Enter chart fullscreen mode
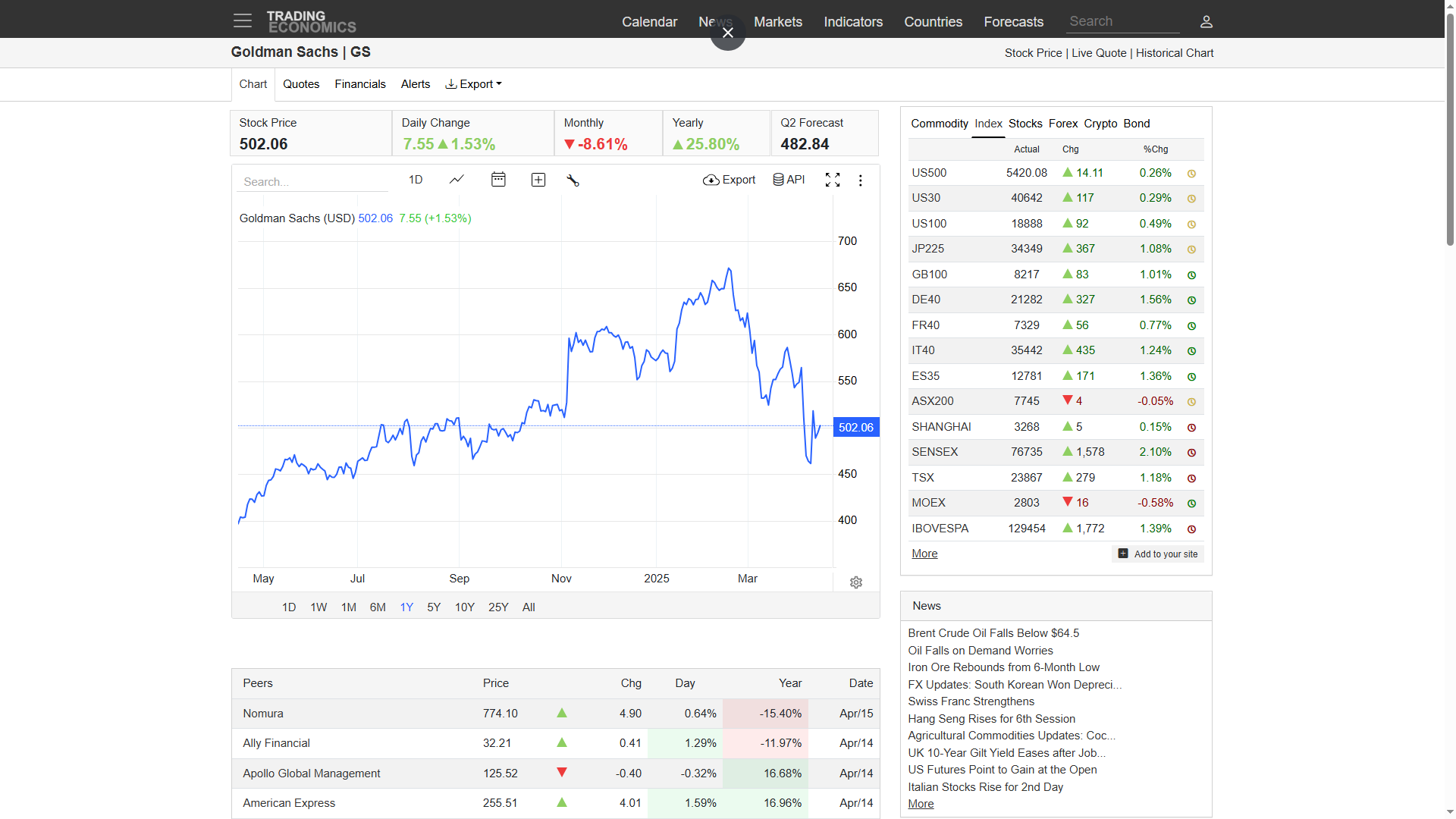The image size is (1456, 819). point(833,180)
